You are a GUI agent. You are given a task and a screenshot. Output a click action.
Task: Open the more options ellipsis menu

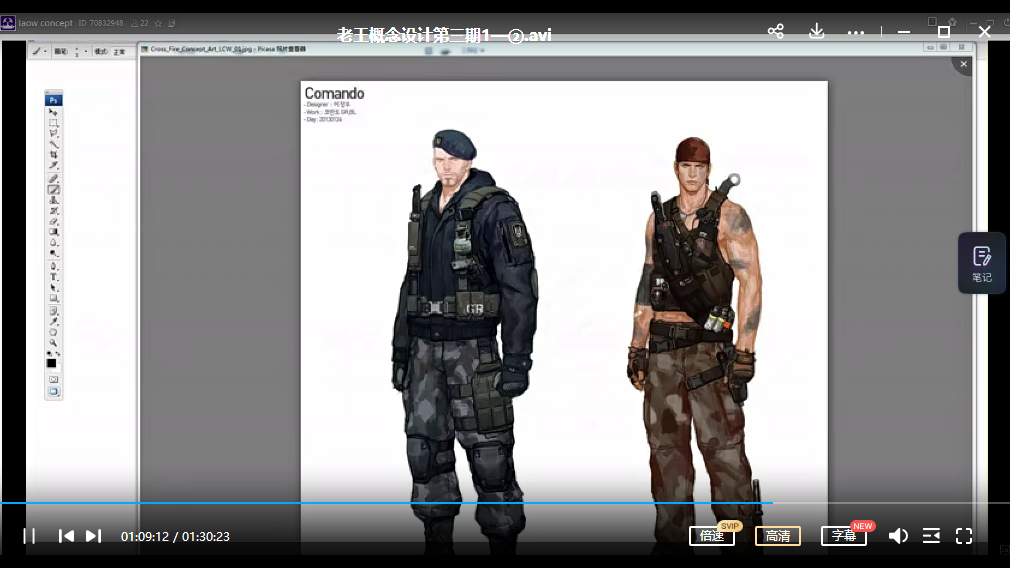pyautogui.click(x=855, y=32)
